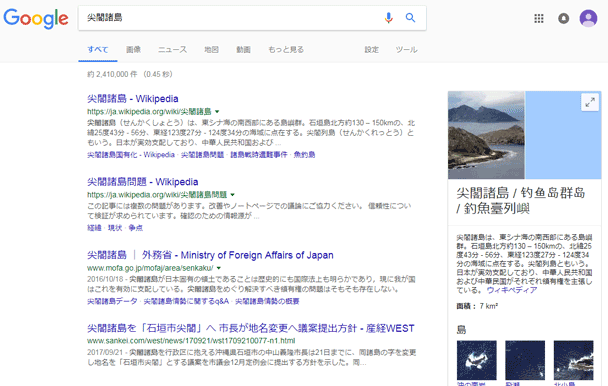The width and height of the screenshot is (608, 386).
Task: Switch to the ニュース tab
Action: 173,50
